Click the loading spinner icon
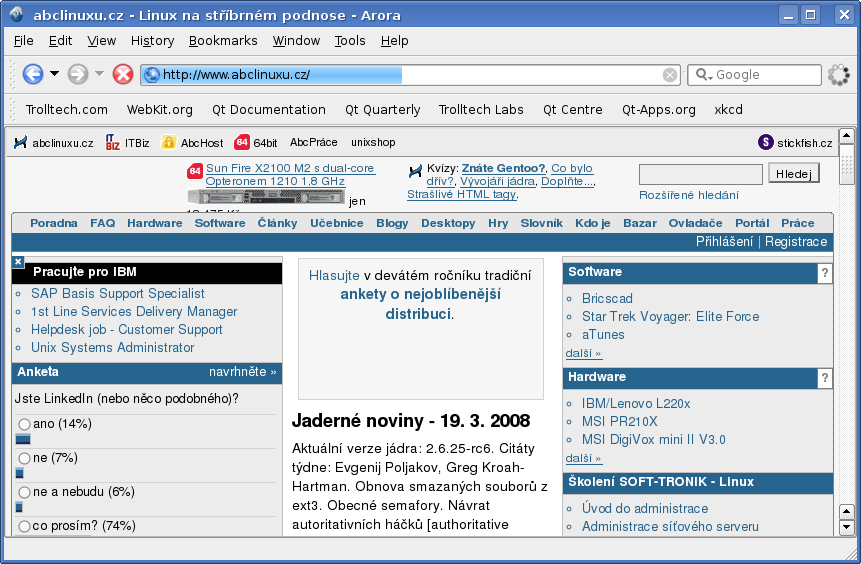The height and width of the screenshot is (564, 861). tap(838, 75)
